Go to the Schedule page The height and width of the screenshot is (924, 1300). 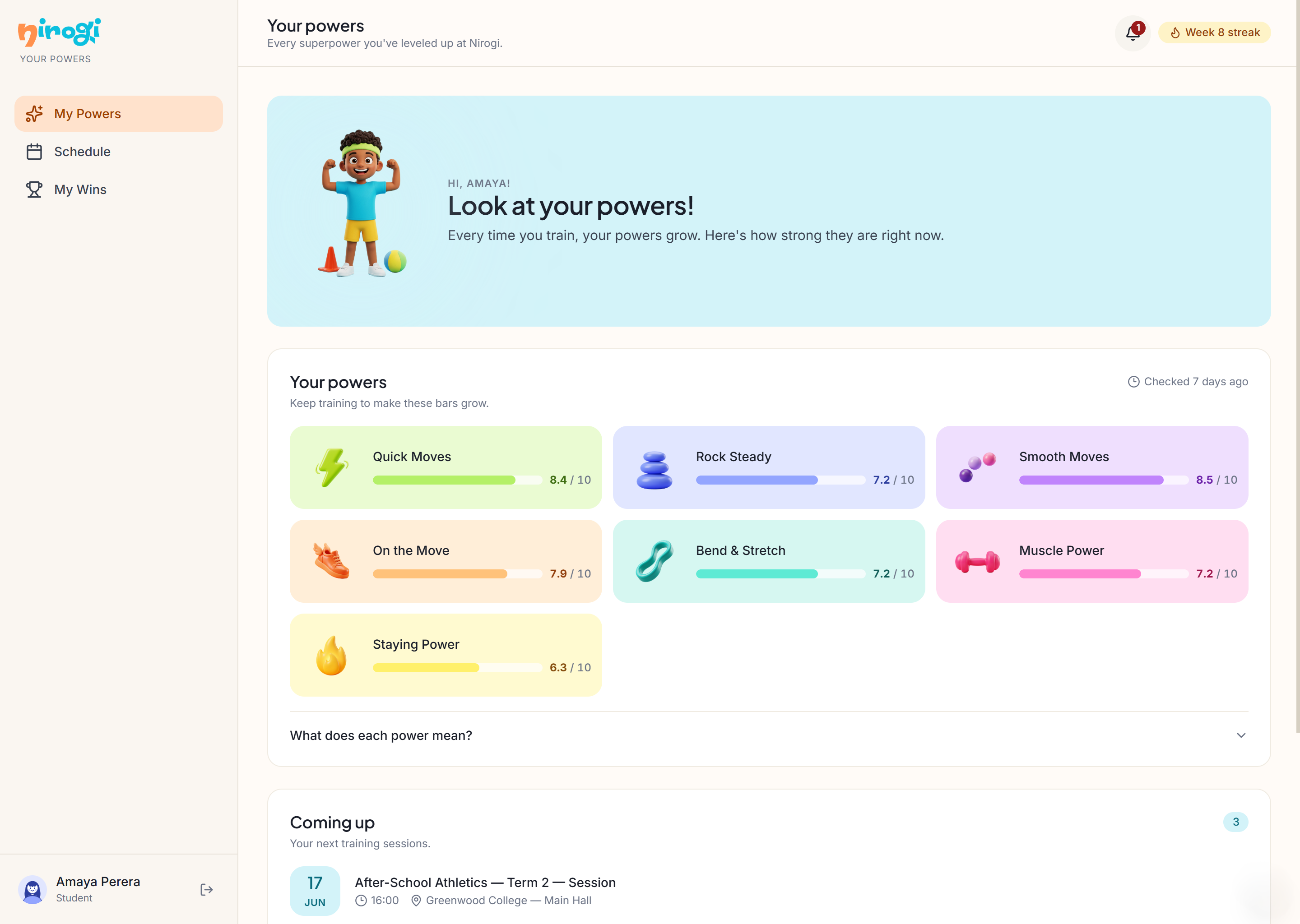118,152
